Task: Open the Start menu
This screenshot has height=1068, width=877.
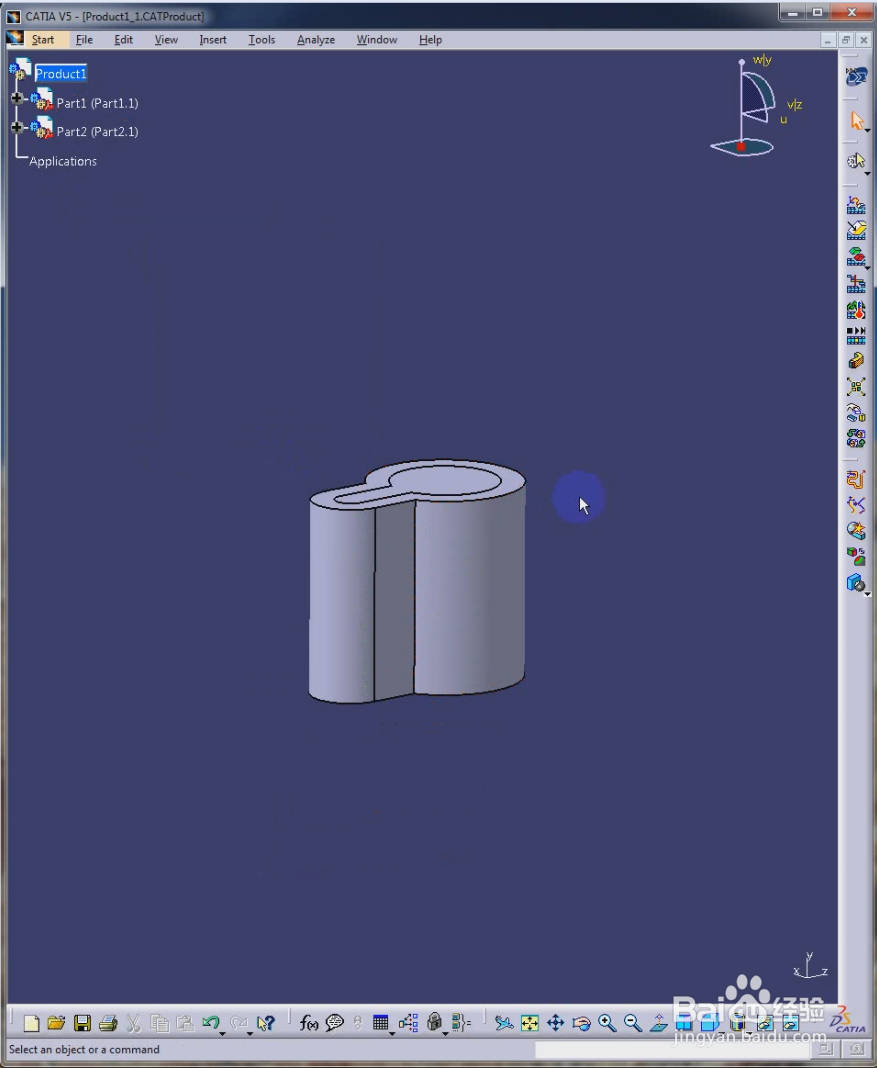Action: (42, 40)
